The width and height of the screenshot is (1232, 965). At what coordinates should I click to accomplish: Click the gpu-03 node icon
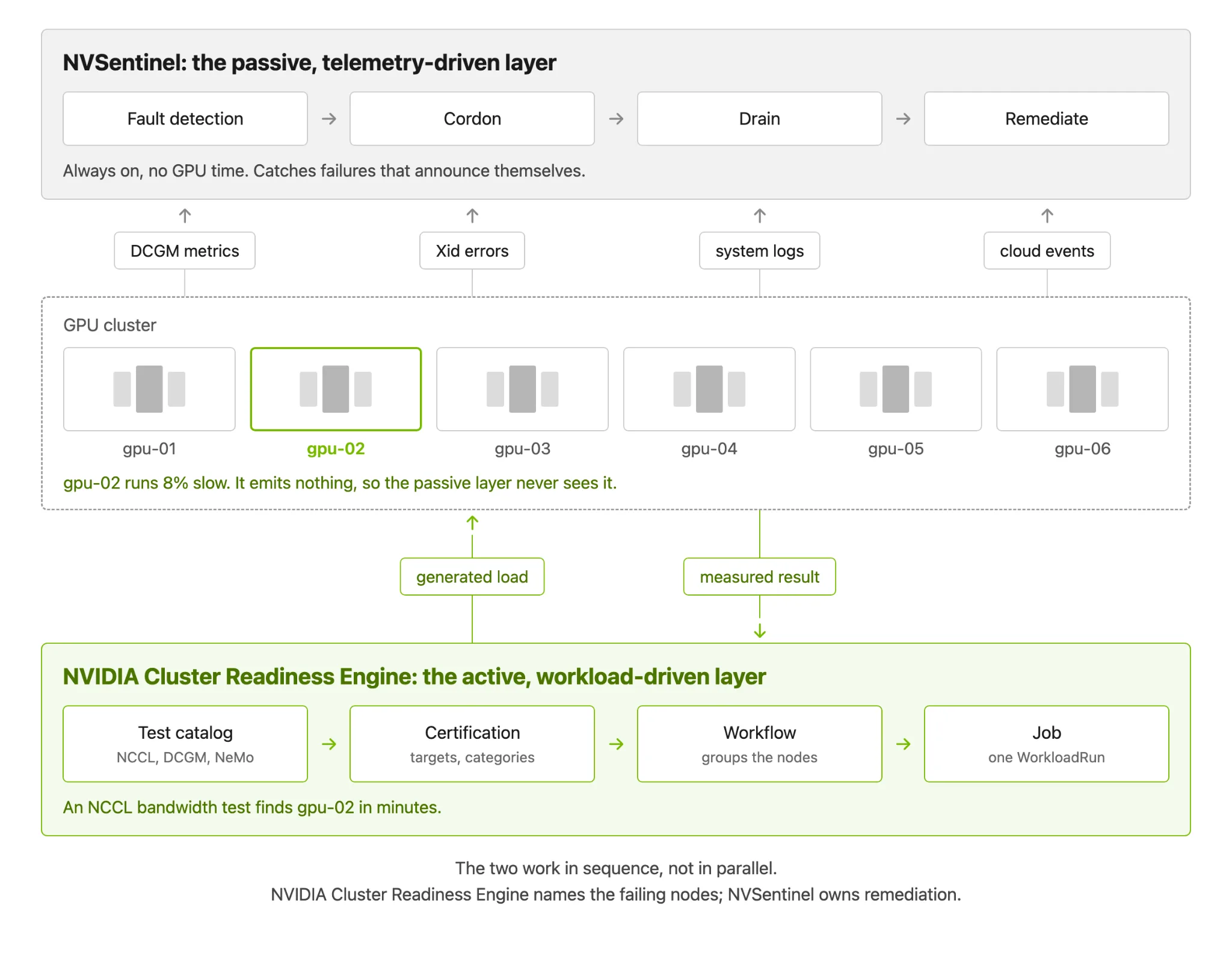coord(522,389)
